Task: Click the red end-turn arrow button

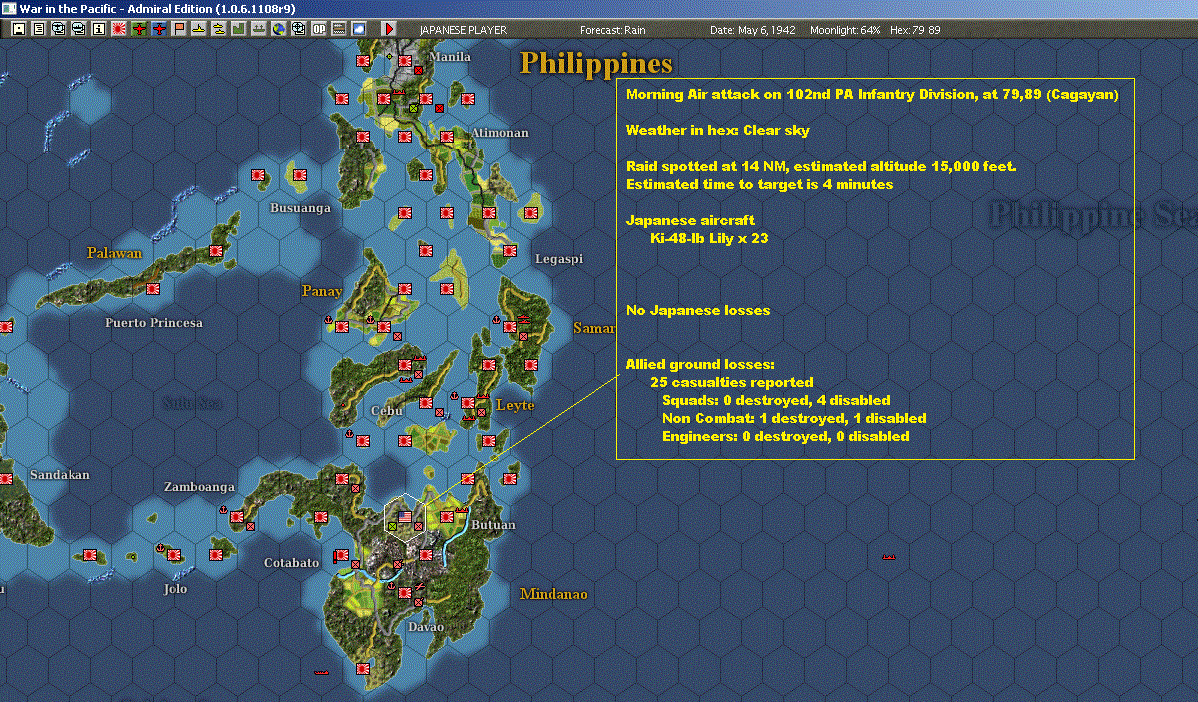Action: coord(389,29)
